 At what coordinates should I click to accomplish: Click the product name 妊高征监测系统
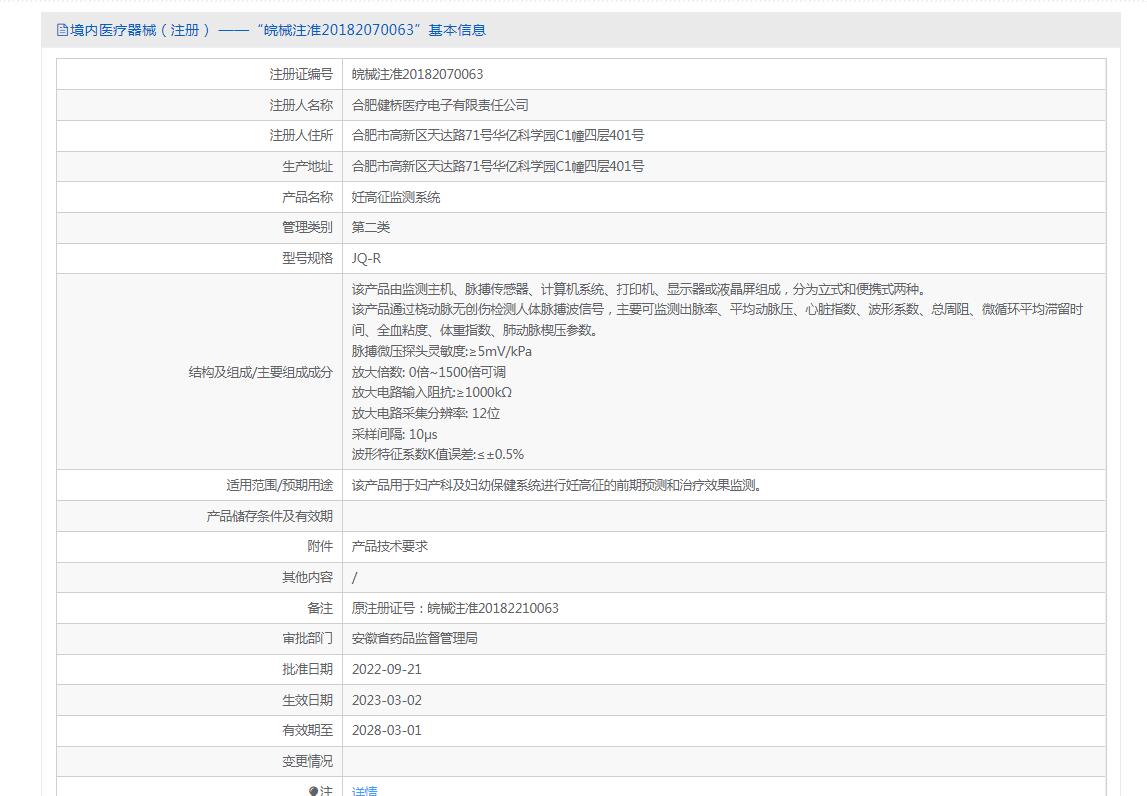(x=396, y=197)
